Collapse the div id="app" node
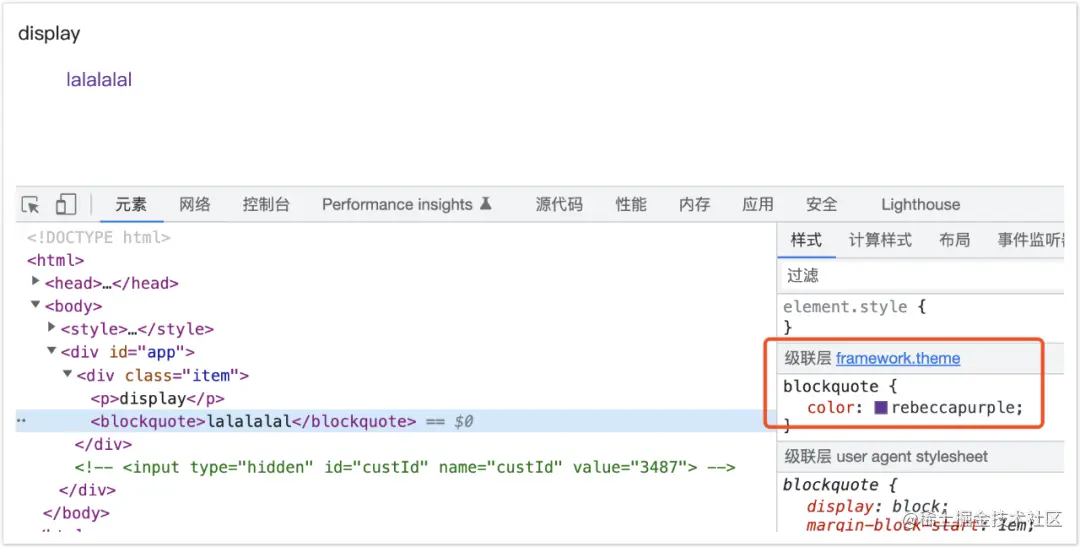This screenshot has height=547, width=1080. [x=52, y=351]
